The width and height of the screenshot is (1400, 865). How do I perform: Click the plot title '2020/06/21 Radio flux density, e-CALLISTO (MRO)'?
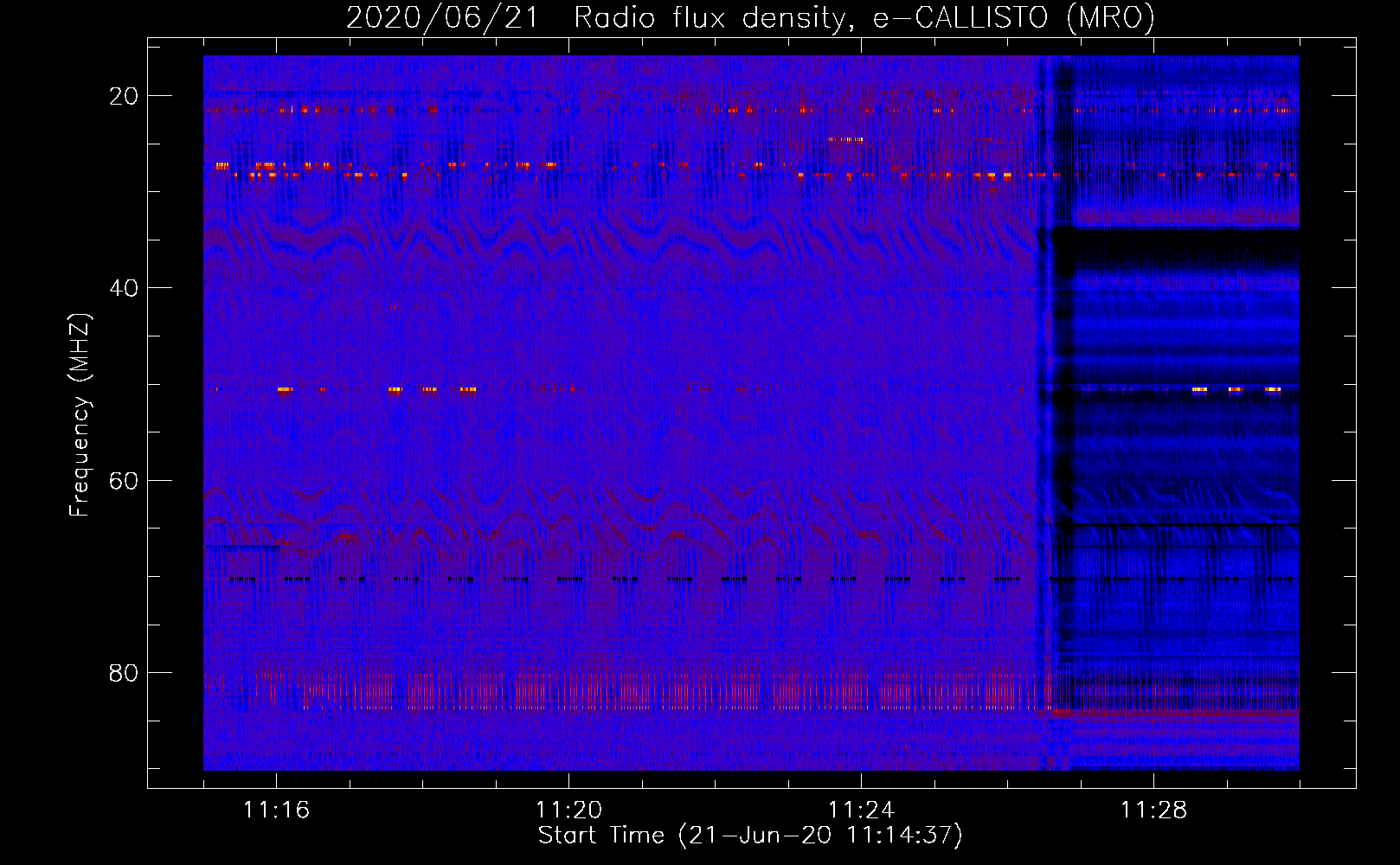(x=750, y=18)
